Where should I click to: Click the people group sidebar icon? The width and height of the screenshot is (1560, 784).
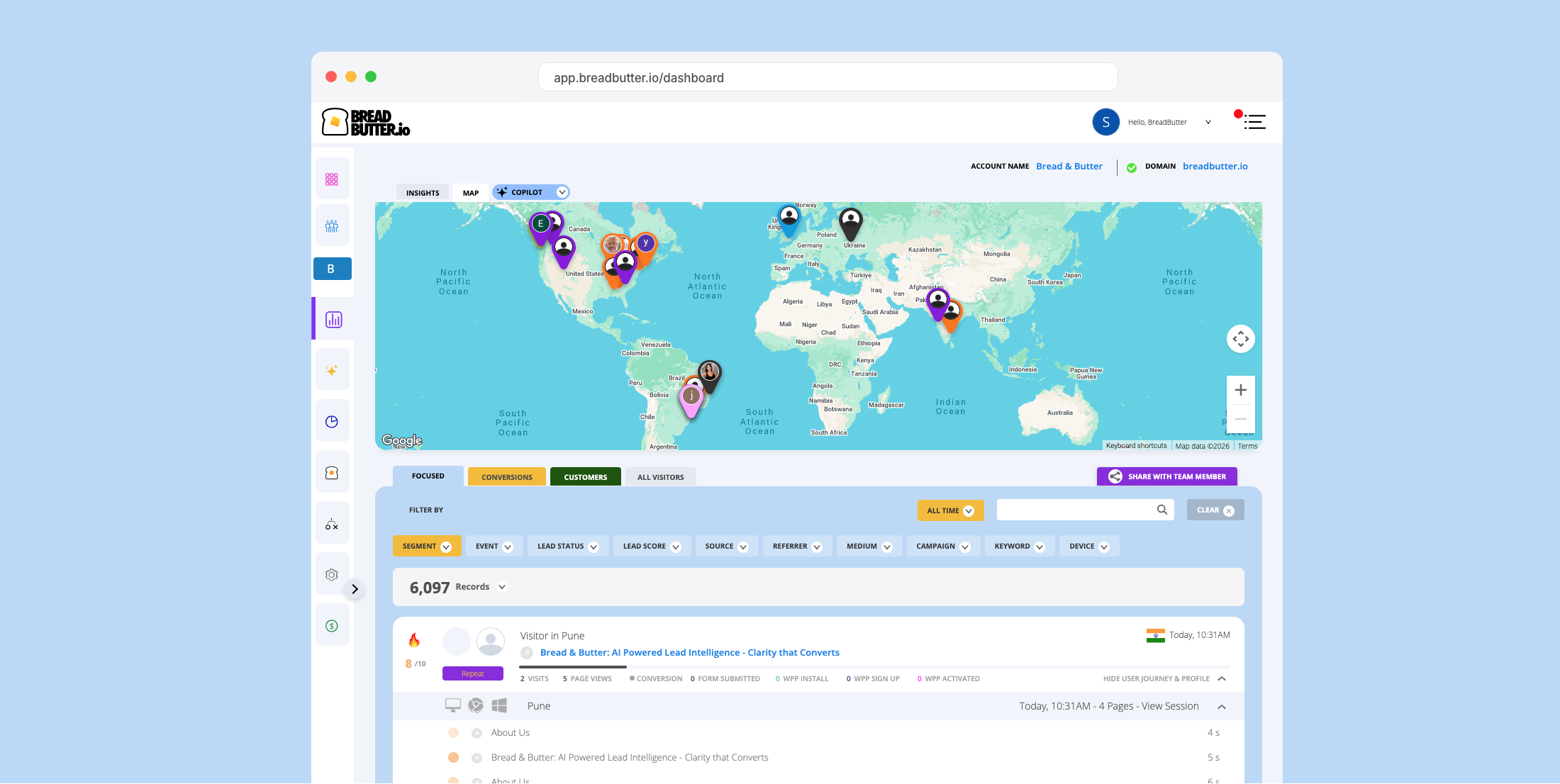(332, 226)
